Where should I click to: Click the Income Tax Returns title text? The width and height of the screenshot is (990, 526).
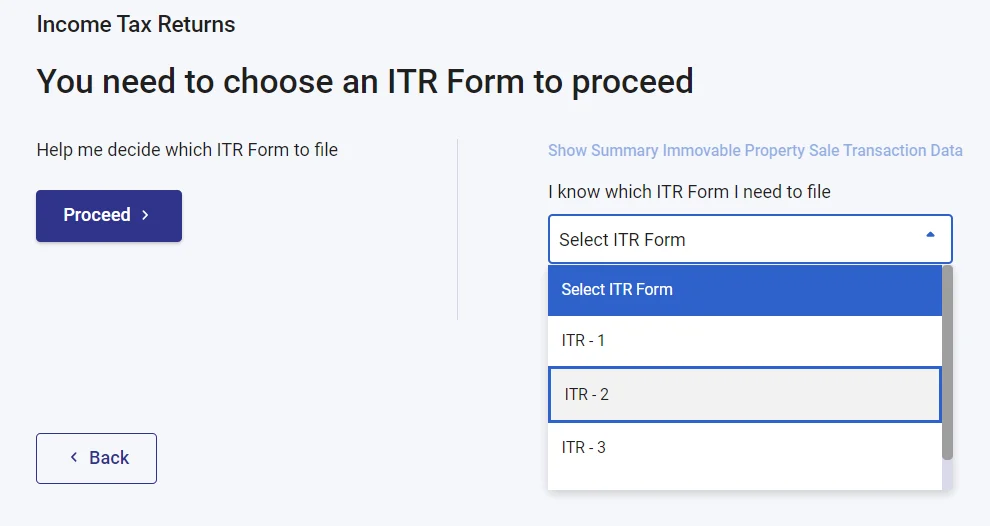coord(136,24)
